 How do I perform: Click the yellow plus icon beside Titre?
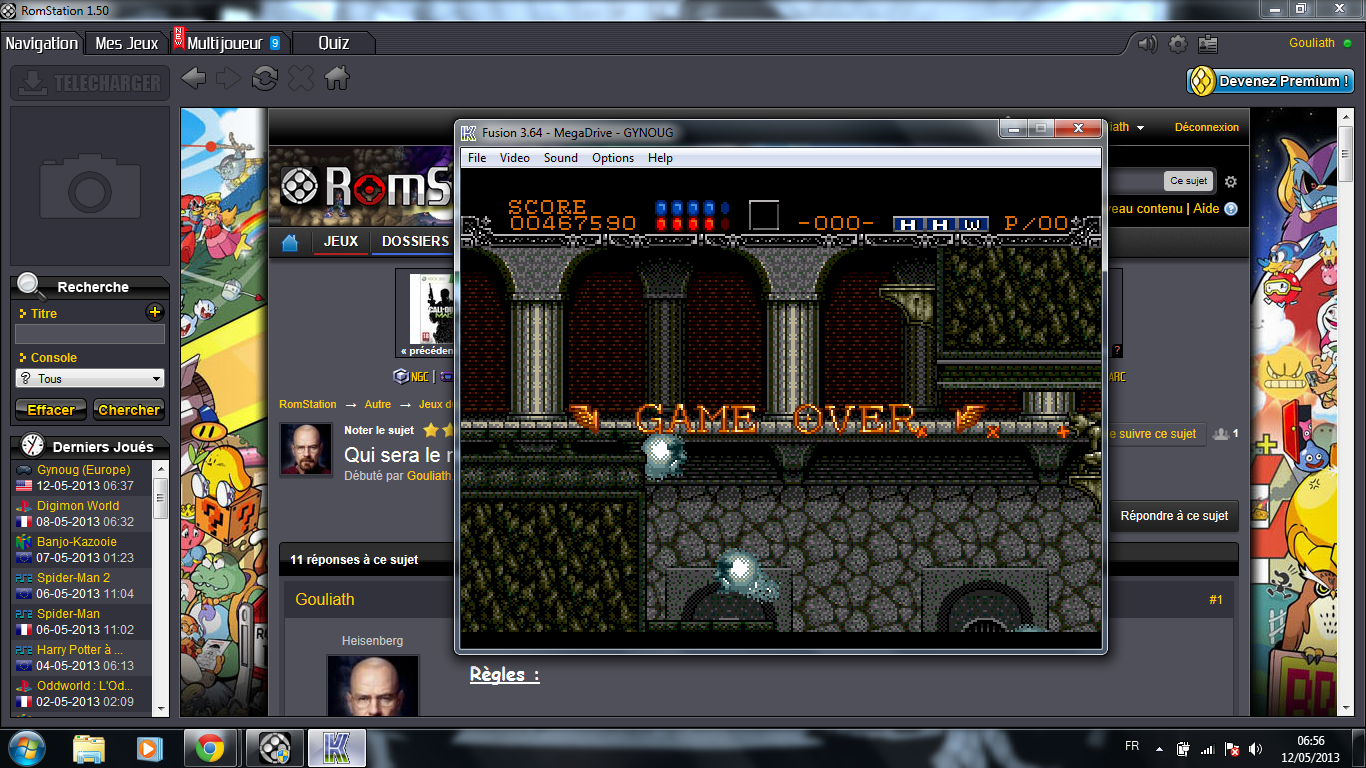[x=154, y=313]
